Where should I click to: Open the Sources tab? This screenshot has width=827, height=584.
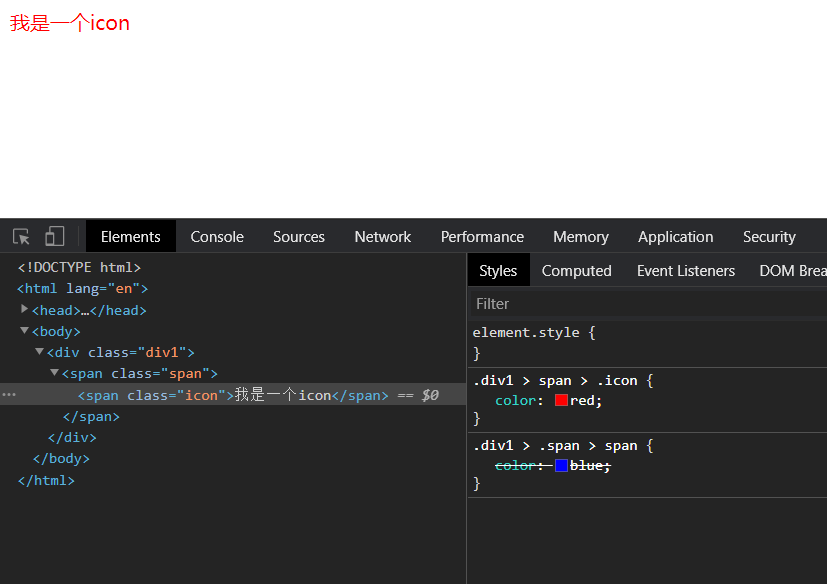click(299, 237)
